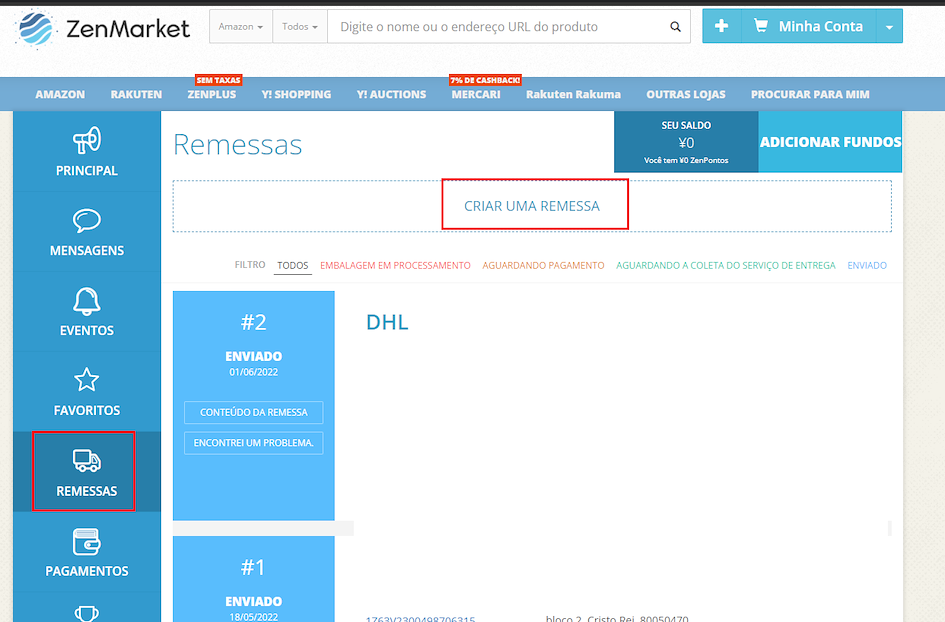The image size is (945, 622).
Task: Open the shopping cart icon
Action: (x=761, y=26)
